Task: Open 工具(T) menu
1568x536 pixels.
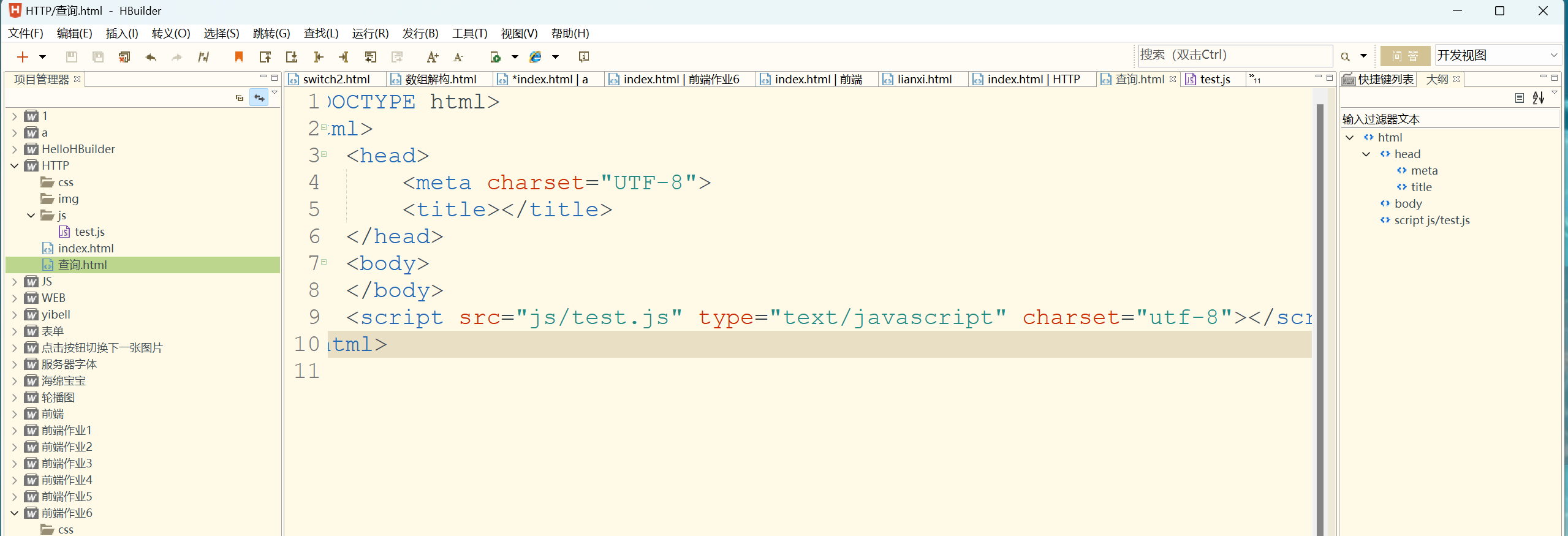Action: [469, 33]
